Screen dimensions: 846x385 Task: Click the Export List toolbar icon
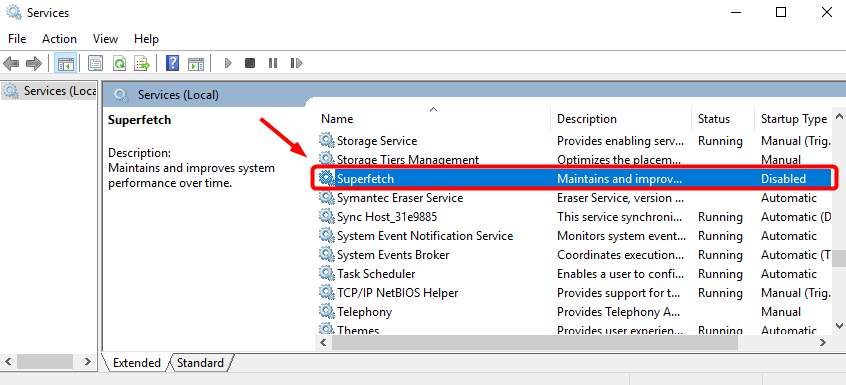[142, 64]
